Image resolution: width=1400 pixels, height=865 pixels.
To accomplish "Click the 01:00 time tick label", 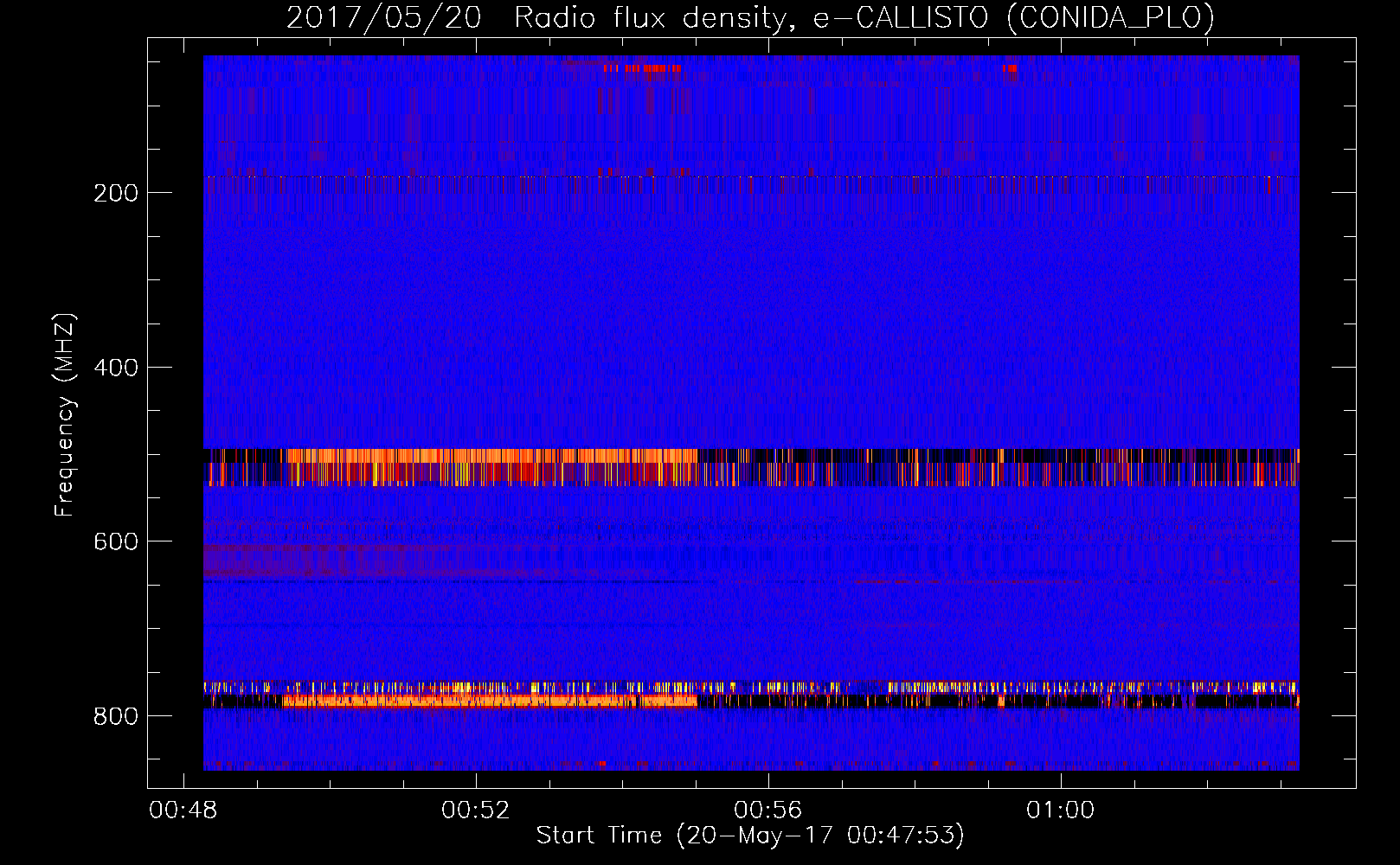I will tap(1060, 811).
